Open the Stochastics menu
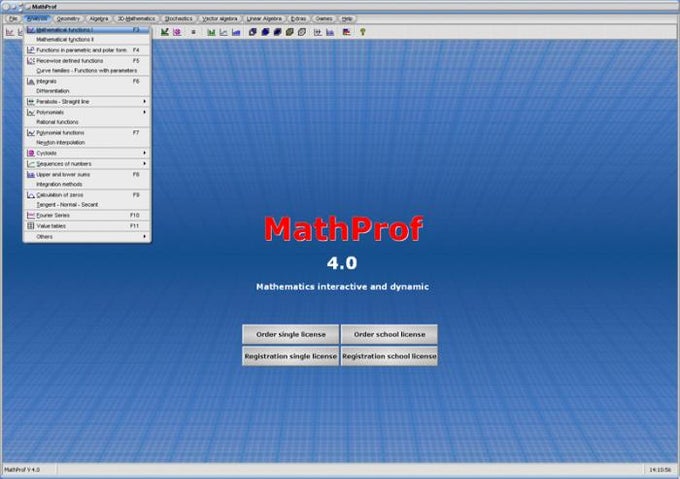Viewport: 680px width, 479px height. (x=178, y=19)
